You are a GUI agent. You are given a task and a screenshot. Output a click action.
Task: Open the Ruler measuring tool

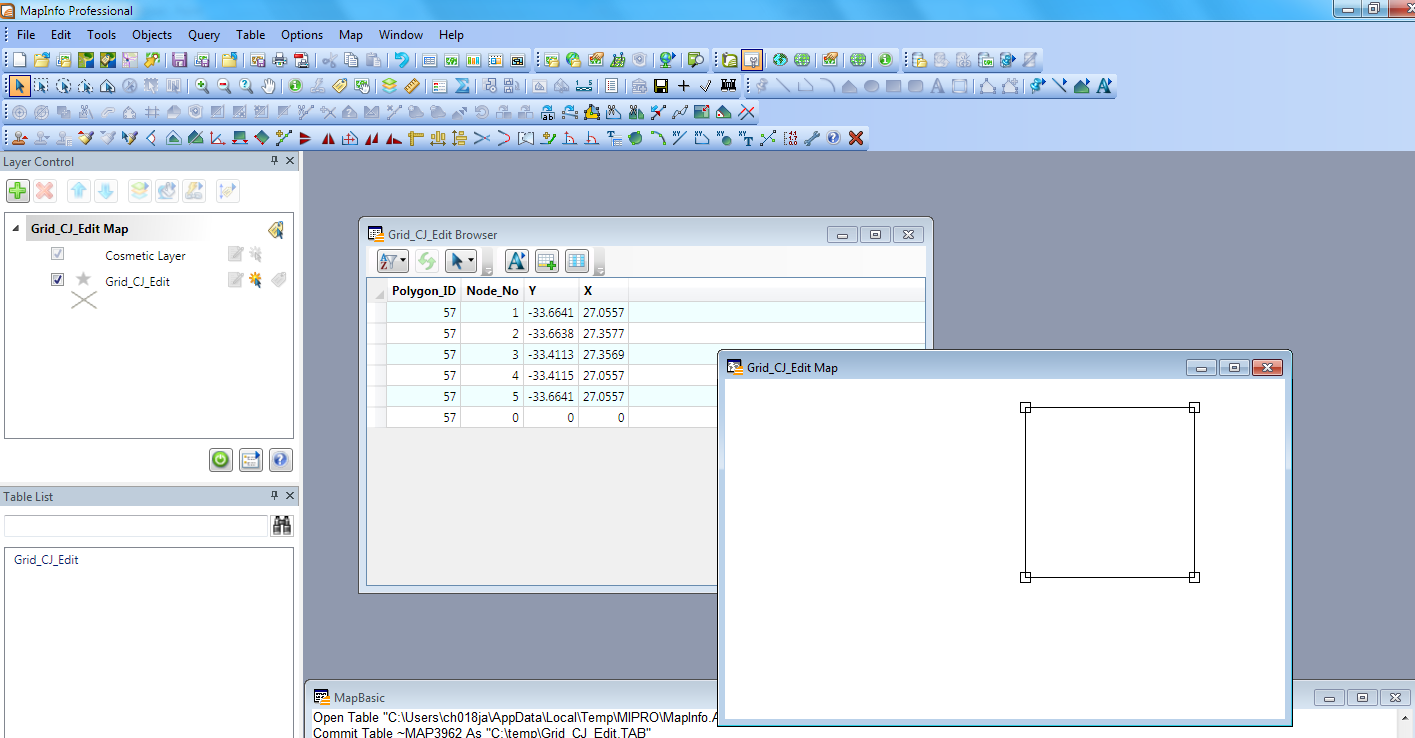tap(411, 86)
